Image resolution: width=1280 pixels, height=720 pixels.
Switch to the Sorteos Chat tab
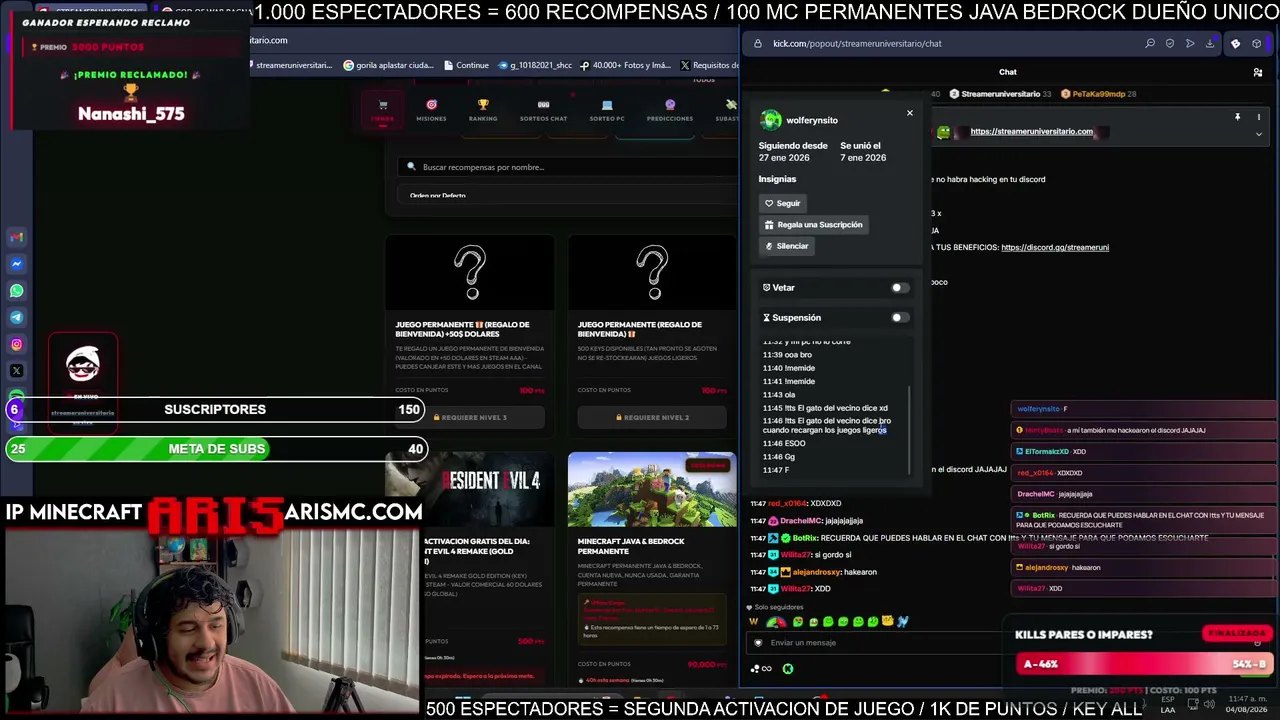coord(543,110)
